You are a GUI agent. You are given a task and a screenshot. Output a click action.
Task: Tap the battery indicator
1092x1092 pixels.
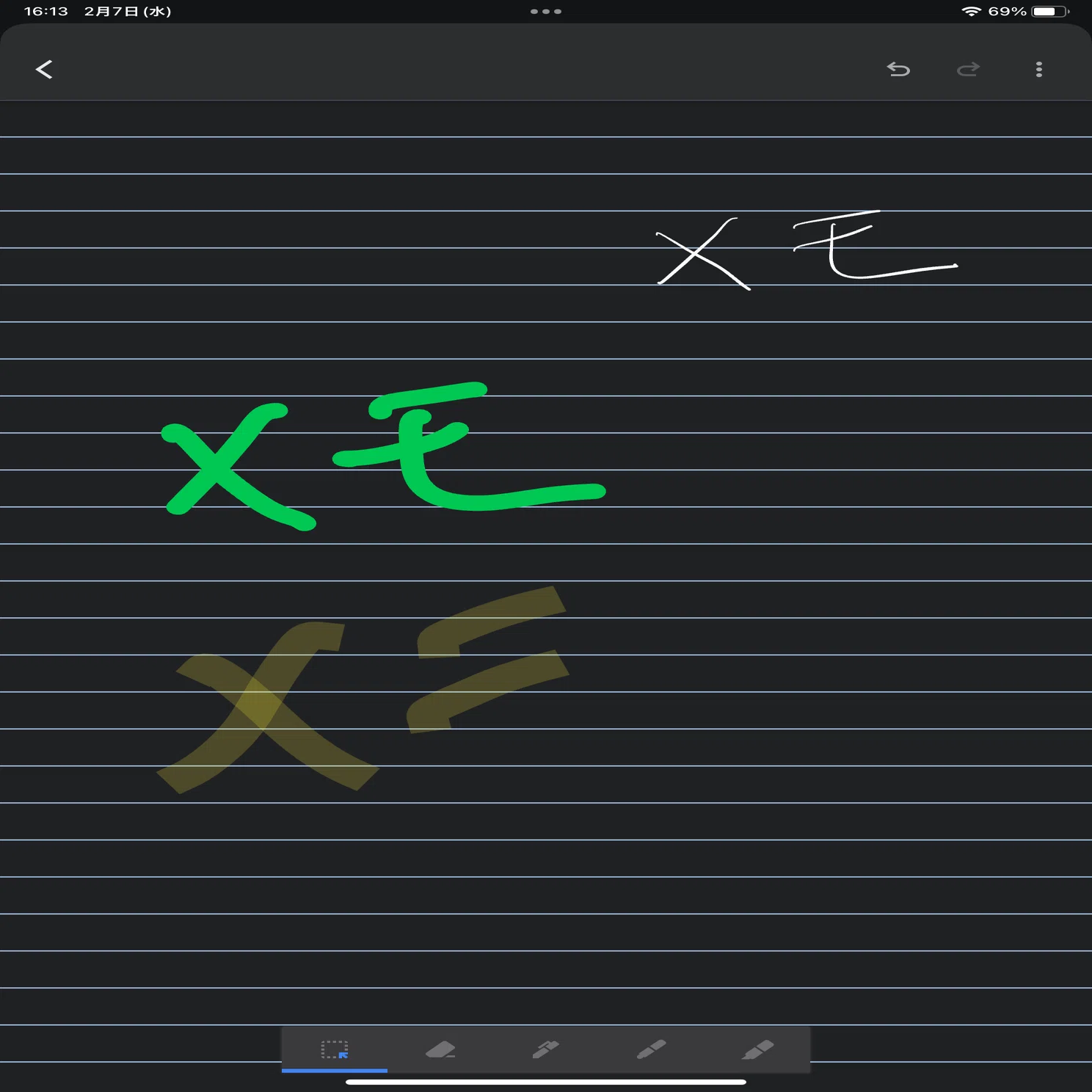1051,11
